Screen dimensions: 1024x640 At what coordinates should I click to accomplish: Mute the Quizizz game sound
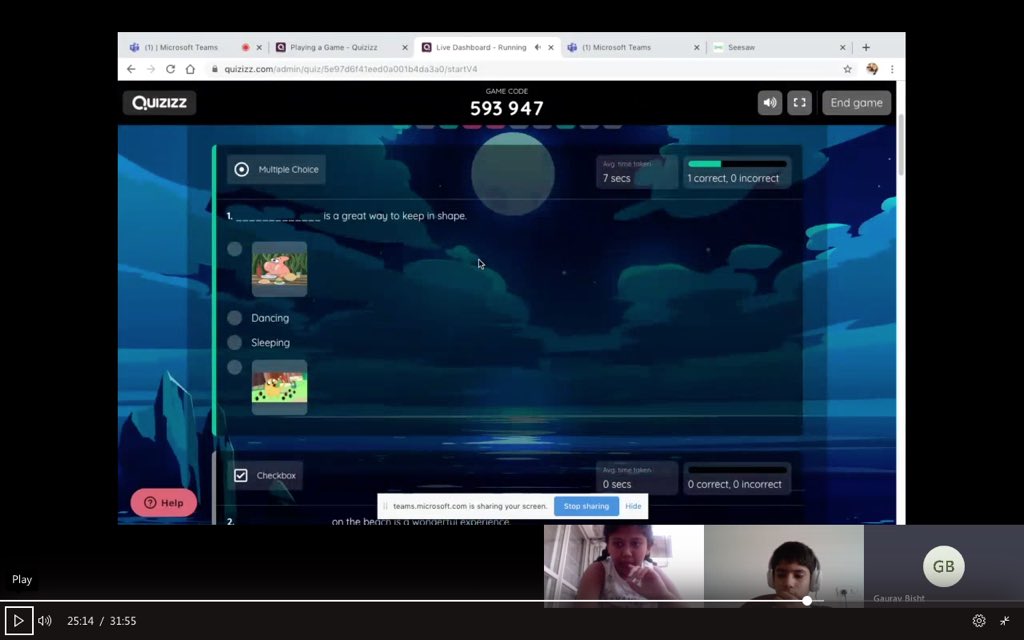770,103
